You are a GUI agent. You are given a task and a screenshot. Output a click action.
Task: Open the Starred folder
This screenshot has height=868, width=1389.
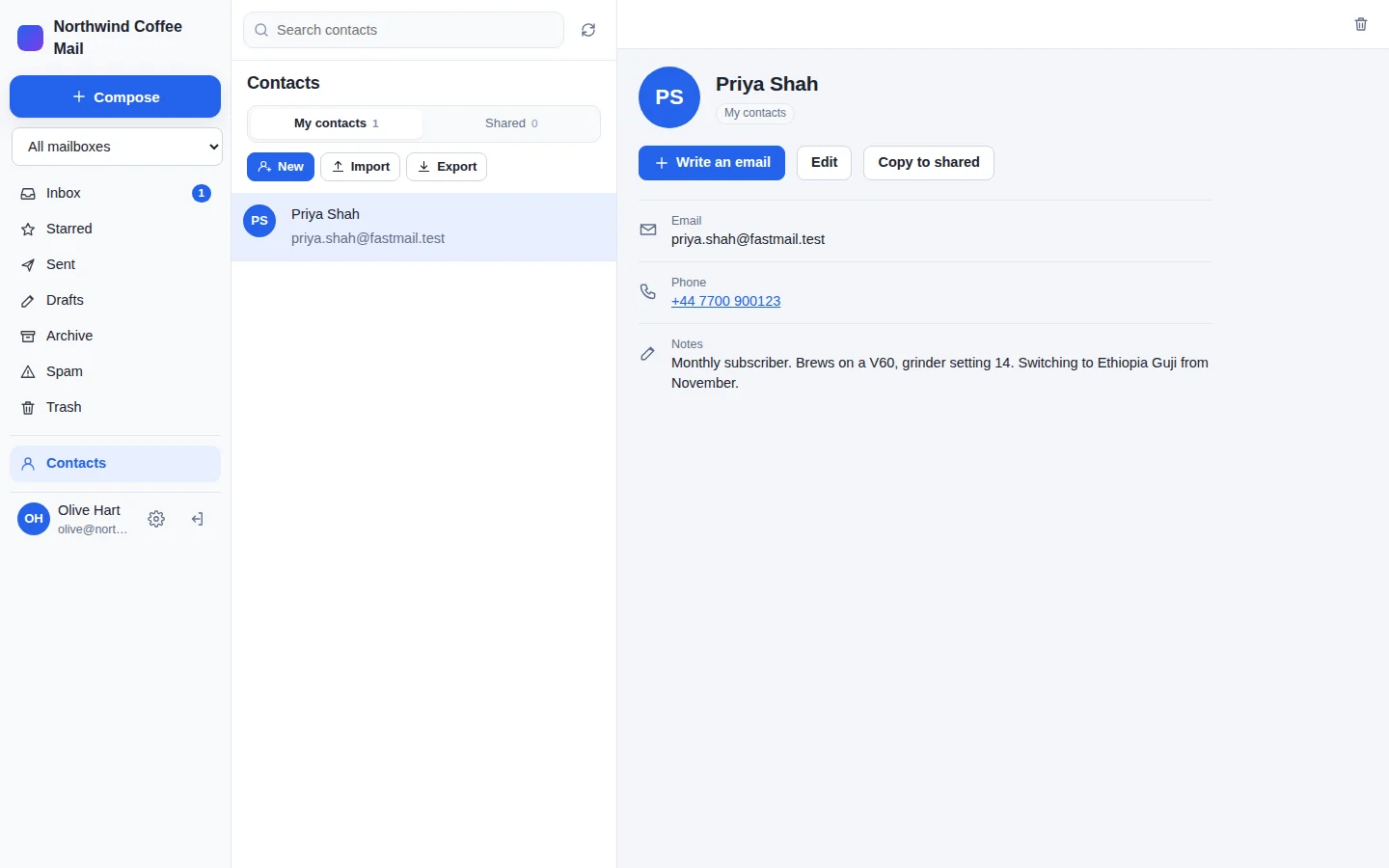[116, 229]
